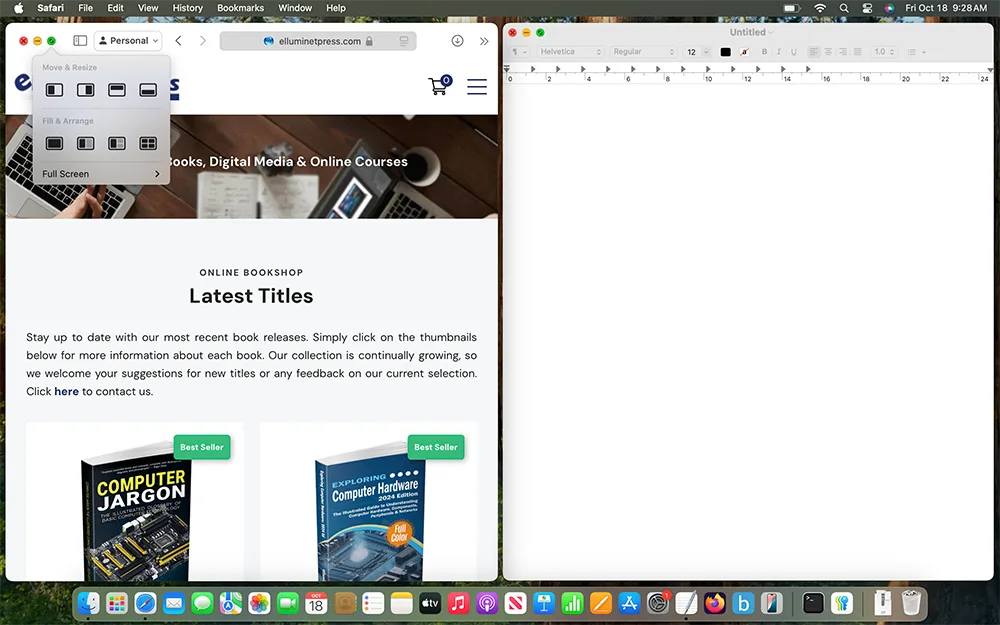Viewport: 1000px width, 625px height.
Task: Open Safari File menu
Action: pyautogui.click(x=85, y=8)
